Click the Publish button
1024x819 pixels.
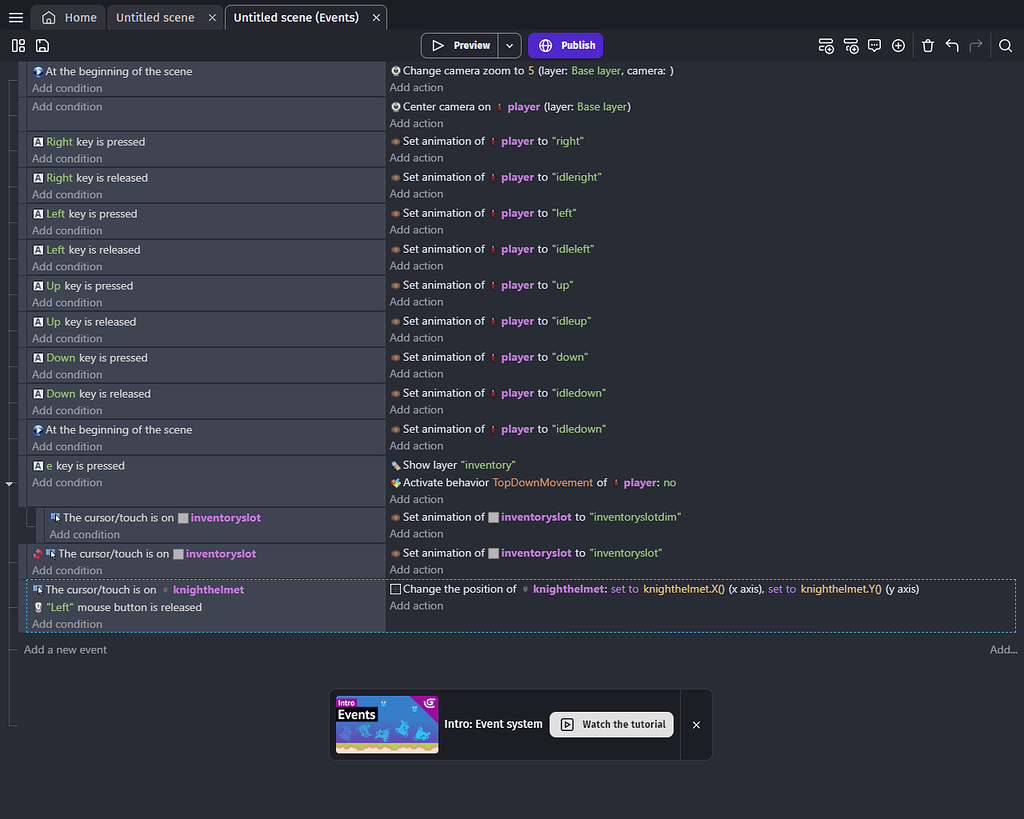(x=565, y=45)
